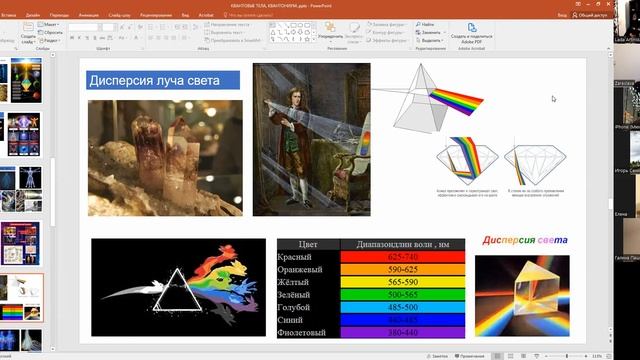The height and width of the screenshot is (360, 640).
Task: Click the Сбросить reset button
Action: [x=50, y=32]
